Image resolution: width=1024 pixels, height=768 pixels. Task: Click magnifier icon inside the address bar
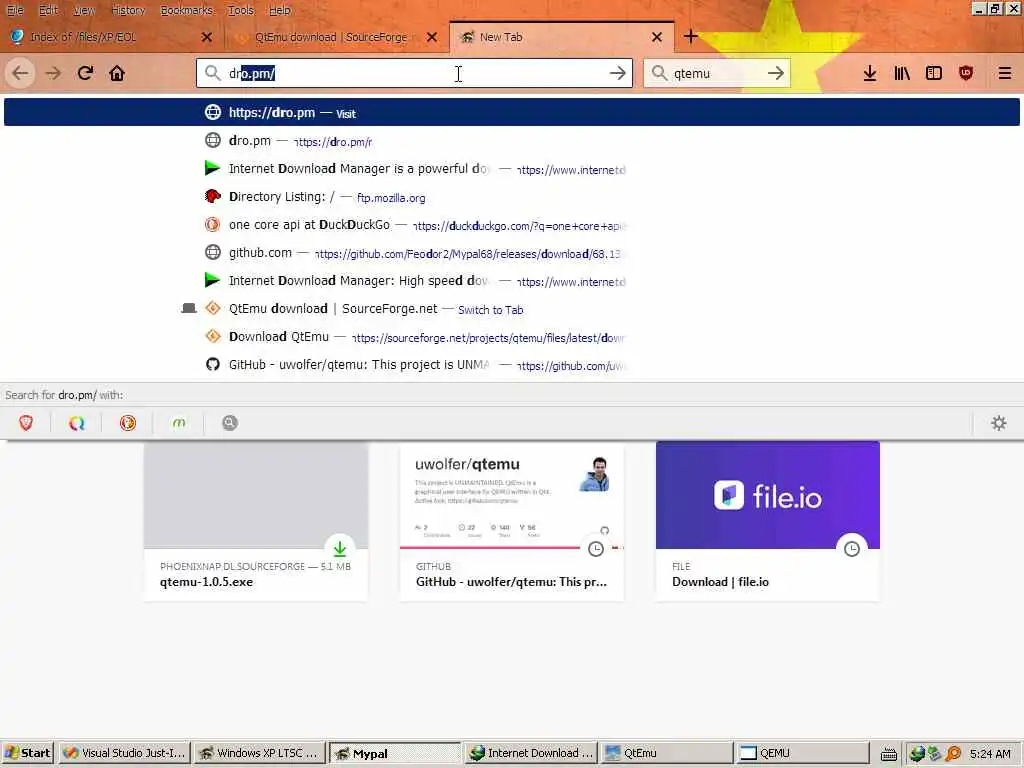pos(212,73)
